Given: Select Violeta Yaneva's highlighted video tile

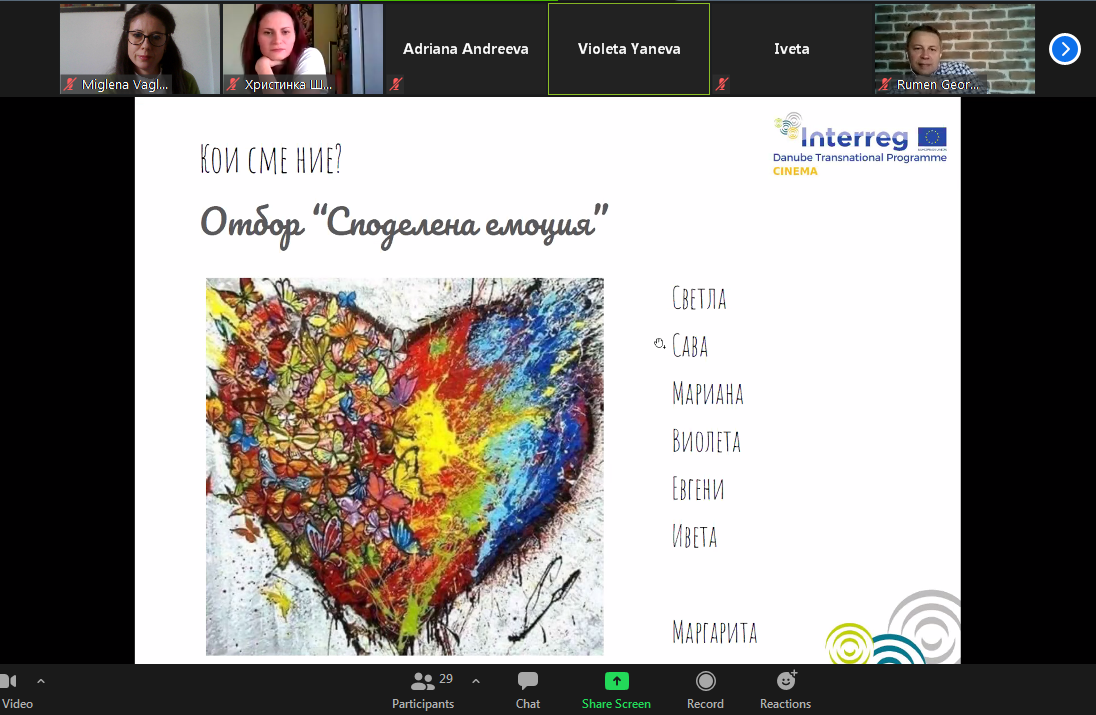Looking at the screenshot, I should [x=628, y=49].
